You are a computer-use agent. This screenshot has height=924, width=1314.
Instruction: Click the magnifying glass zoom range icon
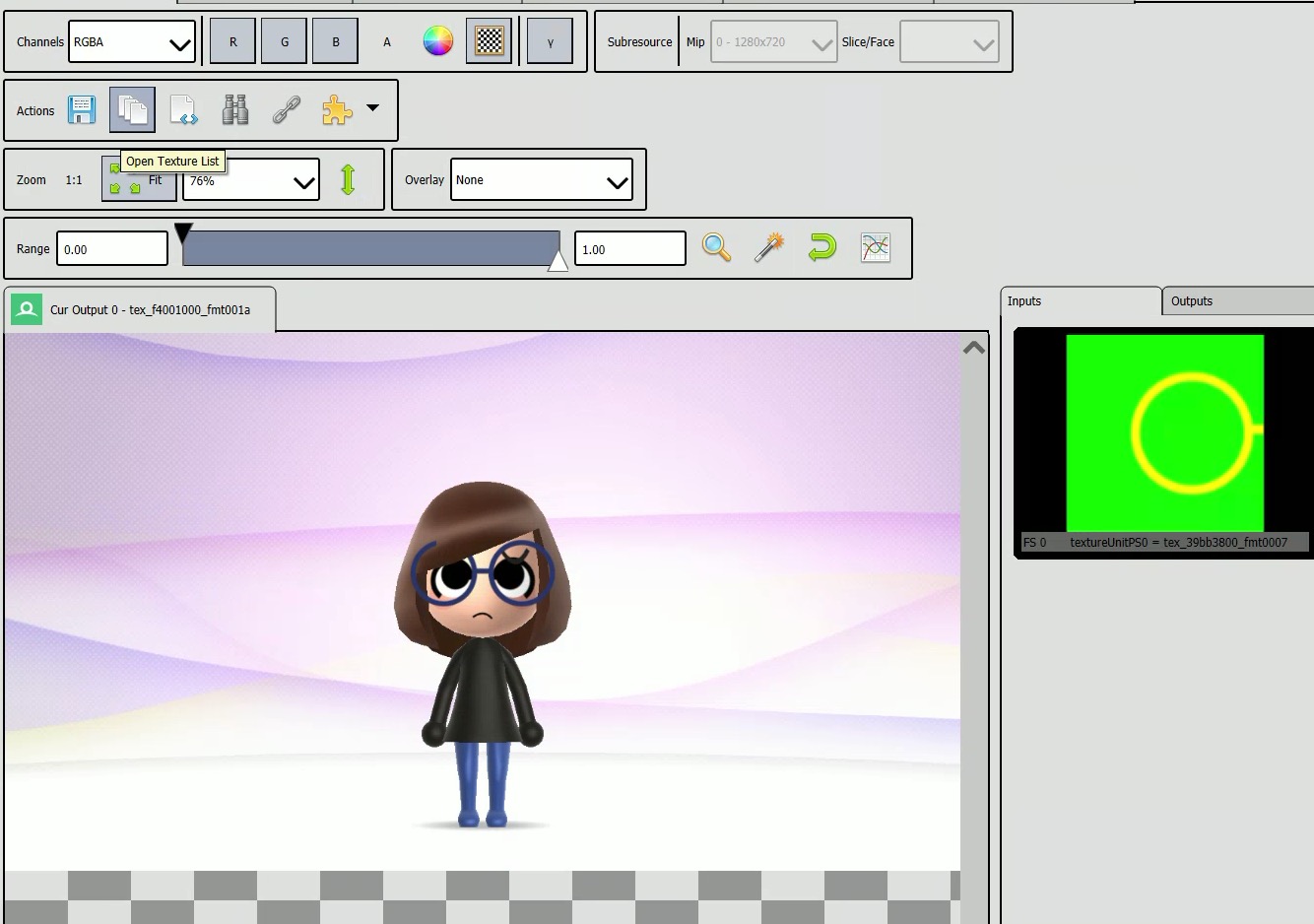(x=716, y=248)
